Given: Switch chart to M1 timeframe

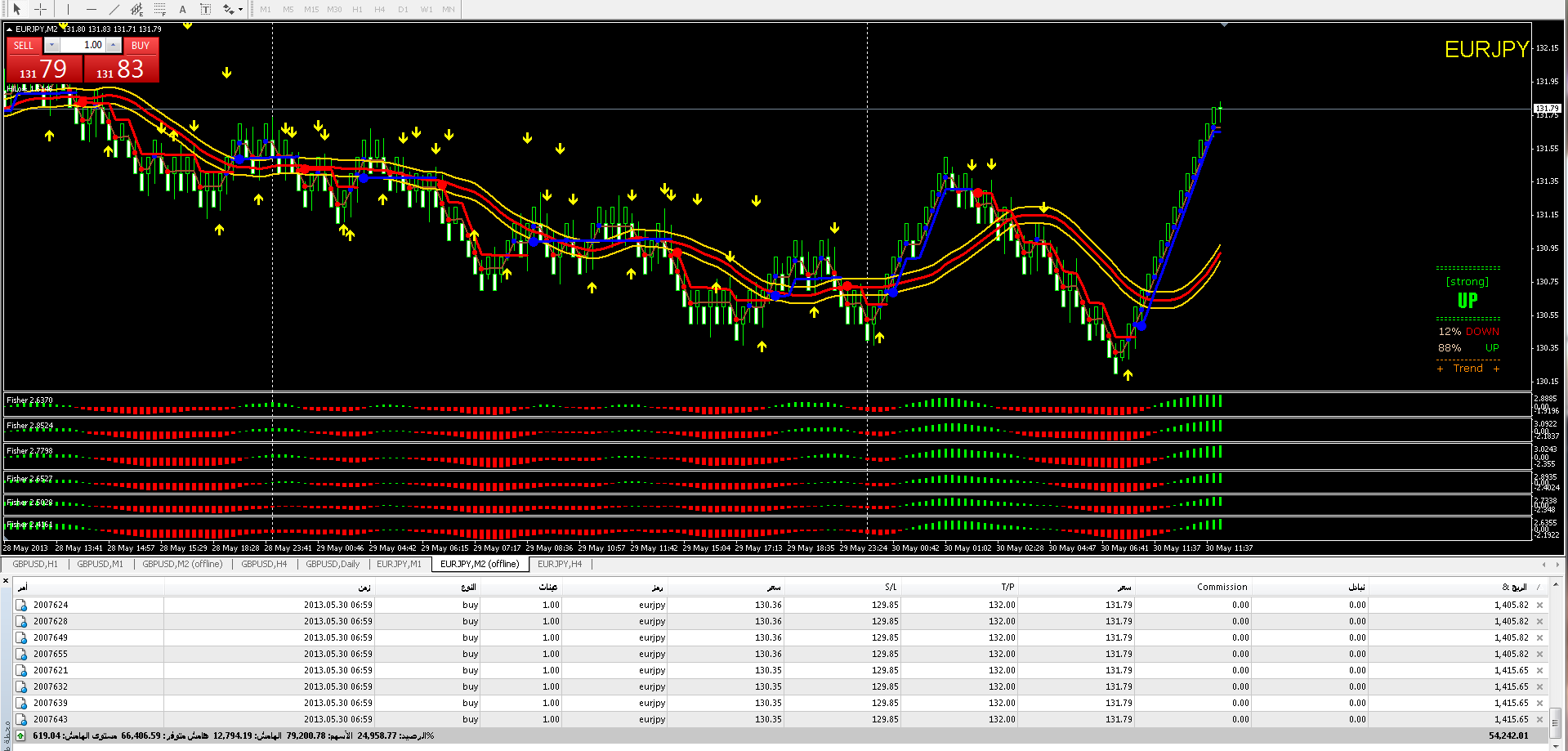Looking at the screenshot, I should pos(266,9).
